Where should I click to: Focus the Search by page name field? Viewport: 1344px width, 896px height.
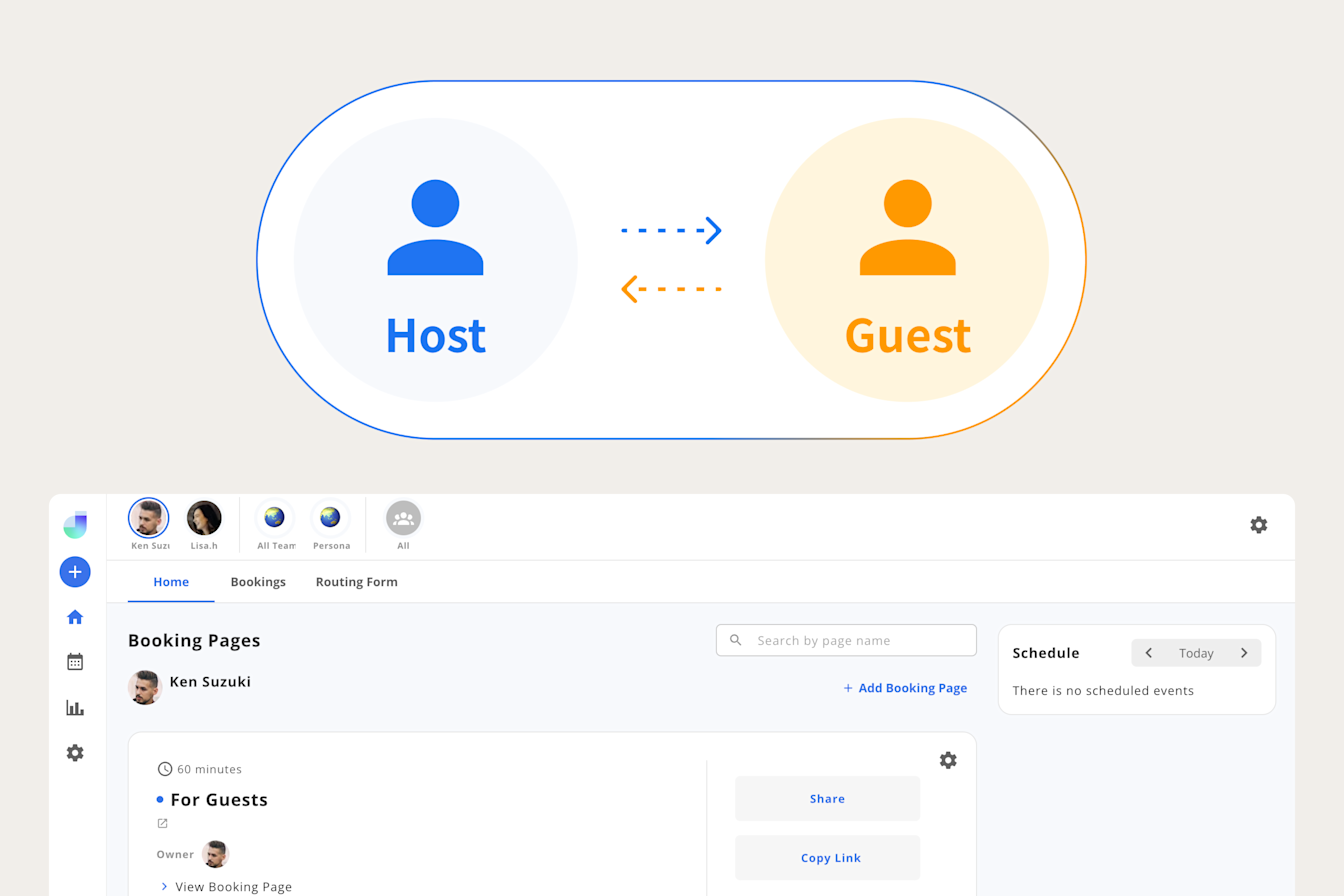(846, 640)
